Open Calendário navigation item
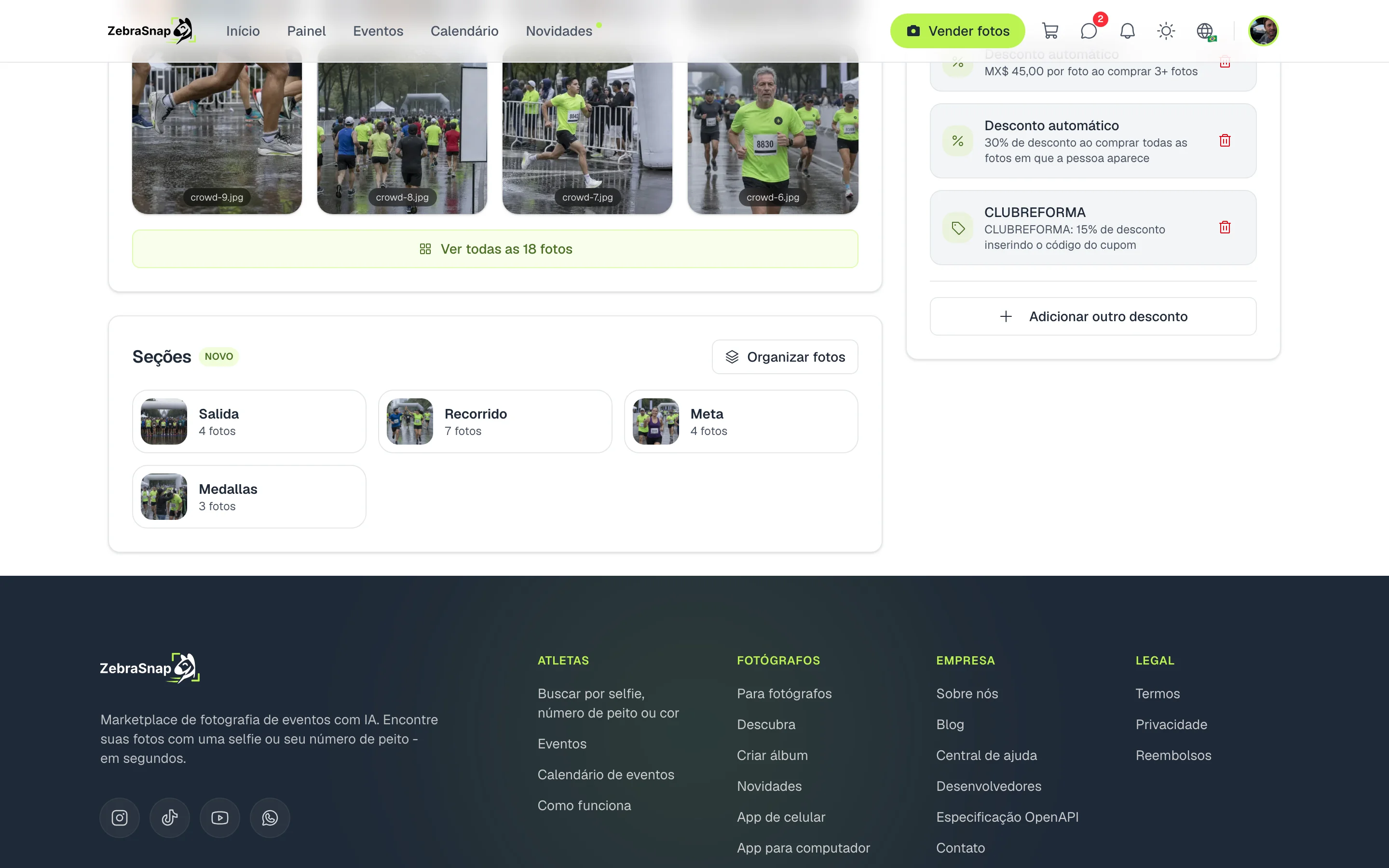Screen dimensions: 1389x868 [x=464, y=31]
